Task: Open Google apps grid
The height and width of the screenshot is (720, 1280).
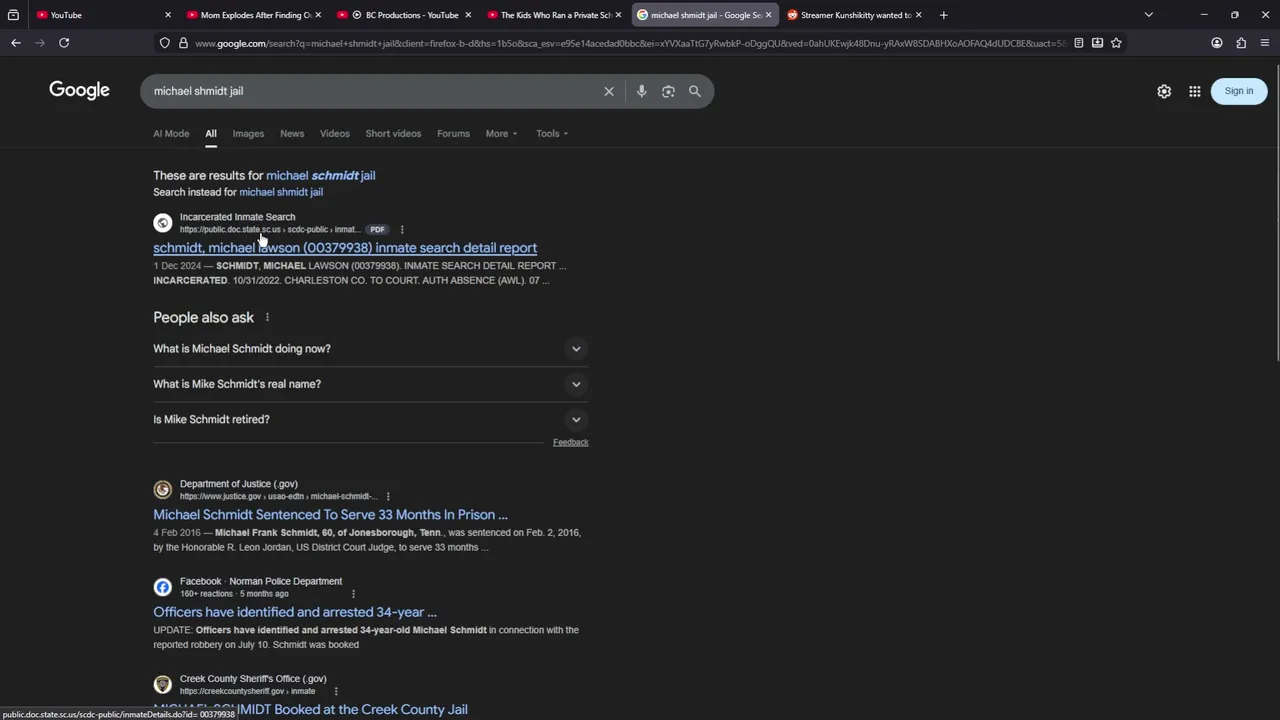Action: (x=1195, y=91)
